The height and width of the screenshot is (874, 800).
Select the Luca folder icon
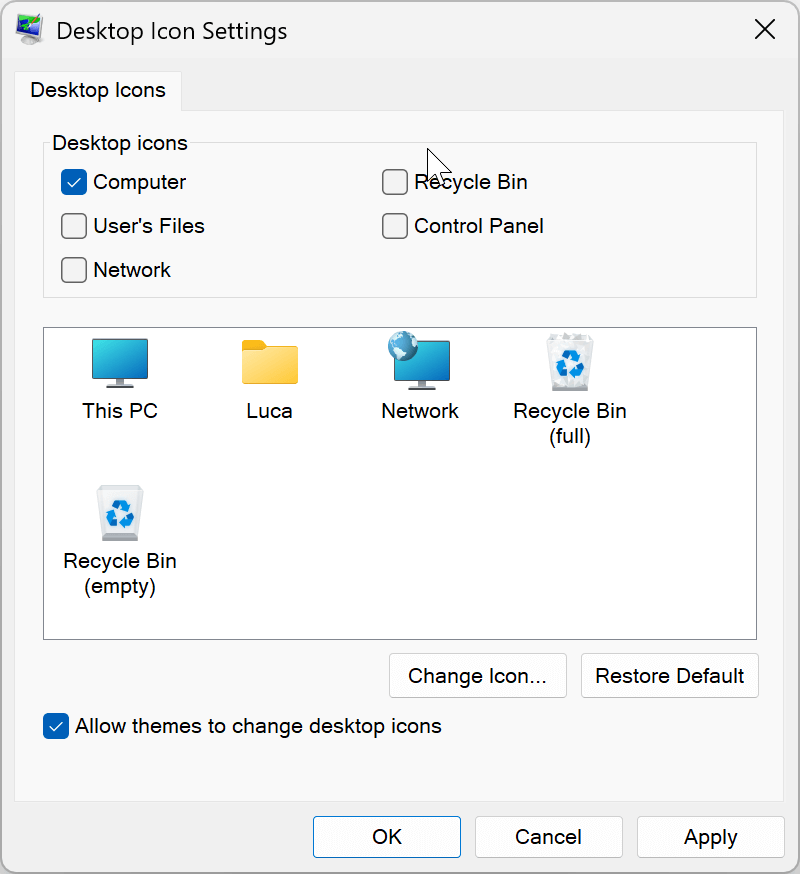(269, 363)
